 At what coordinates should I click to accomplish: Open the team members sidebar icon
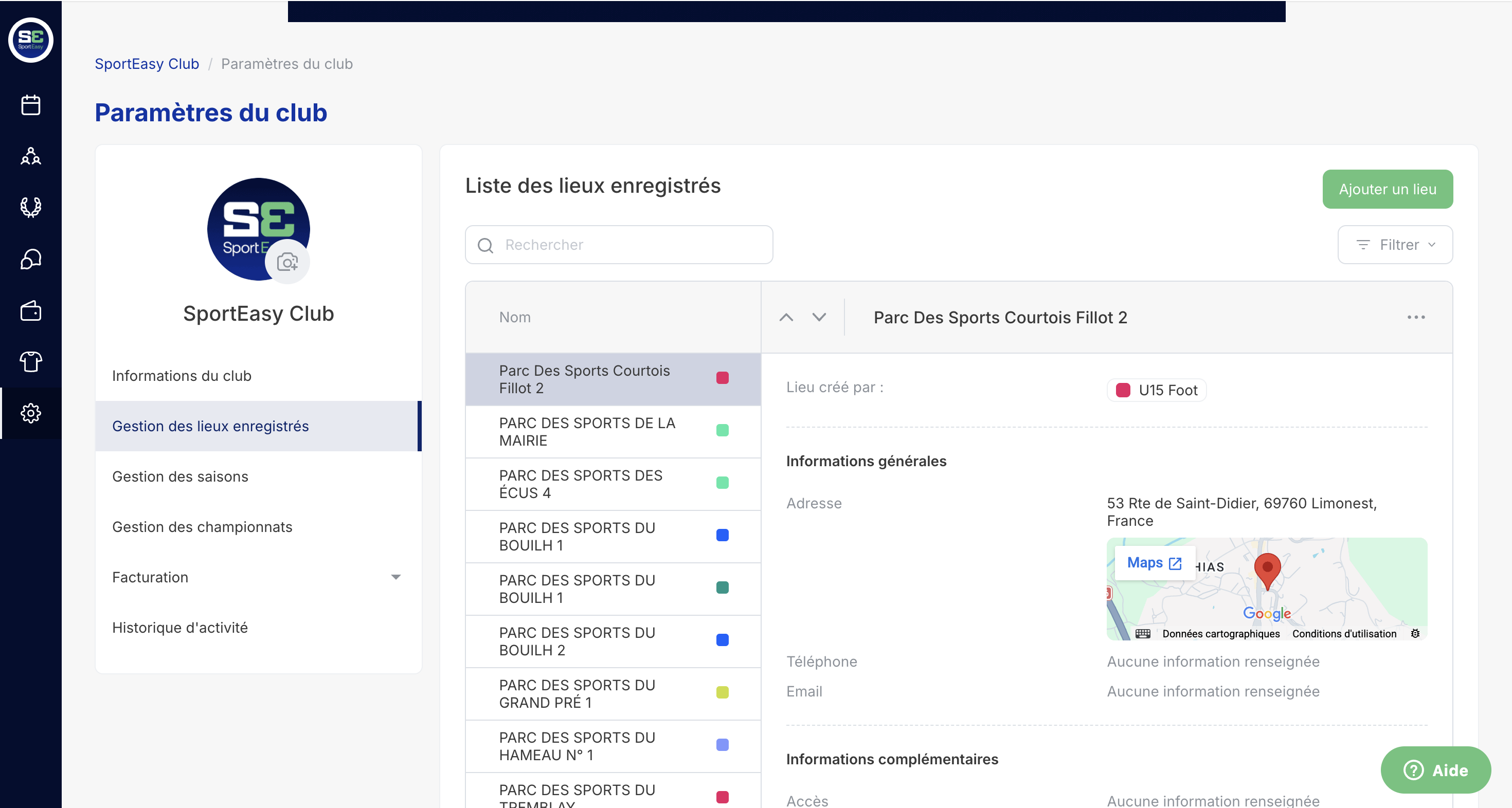pos(30,156)
